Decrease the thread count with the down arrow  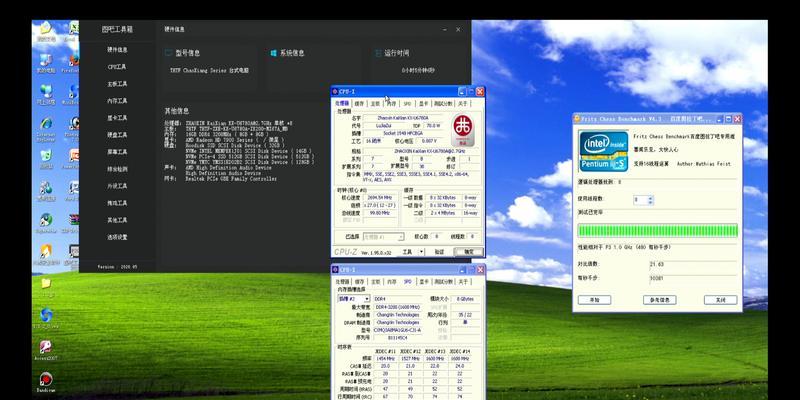650,202
